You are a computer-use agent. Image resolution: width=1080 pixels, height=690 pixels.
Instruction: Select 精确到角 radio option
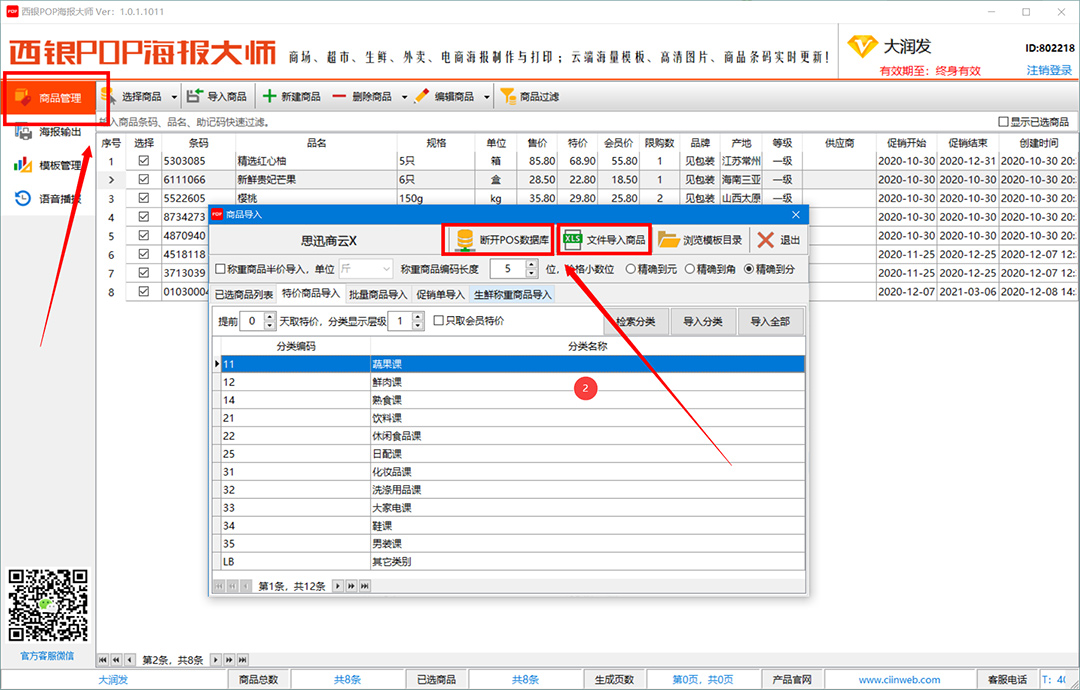click(x=690, y=269)
